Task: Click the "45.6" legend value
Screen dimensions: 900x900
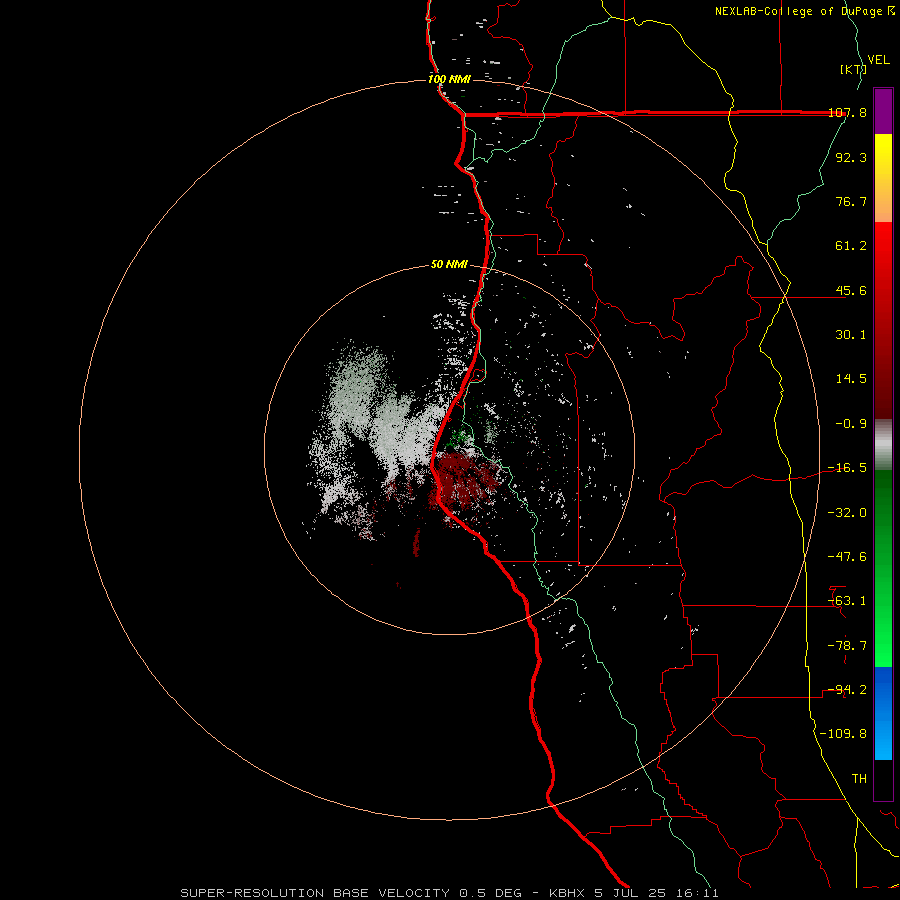Action: click(x=851, y=290)
